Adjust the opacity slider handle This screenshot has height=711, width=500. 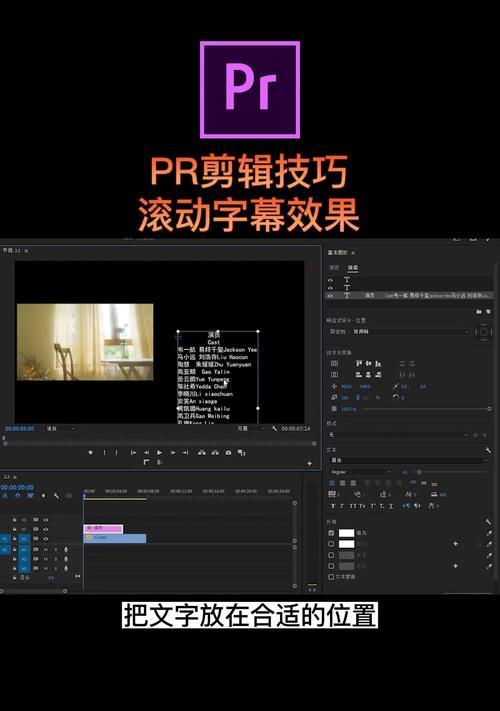[489, 409]
